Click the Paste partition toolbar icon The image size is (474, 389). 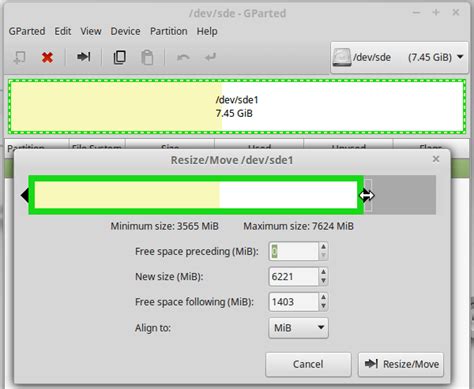[x=147, y=57]
